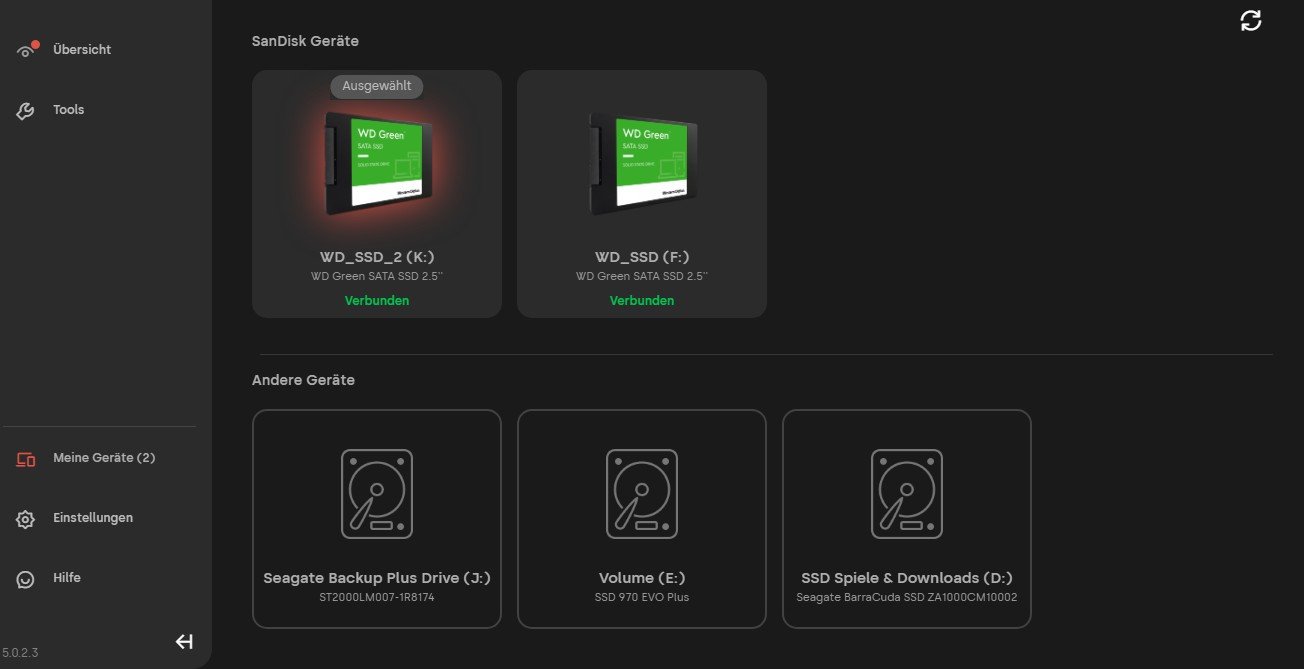The width and height of the screenshot is (1304, 669).
Task: Select the WD_SSD (F:) drive image
Action: click(x=642, y=165)
